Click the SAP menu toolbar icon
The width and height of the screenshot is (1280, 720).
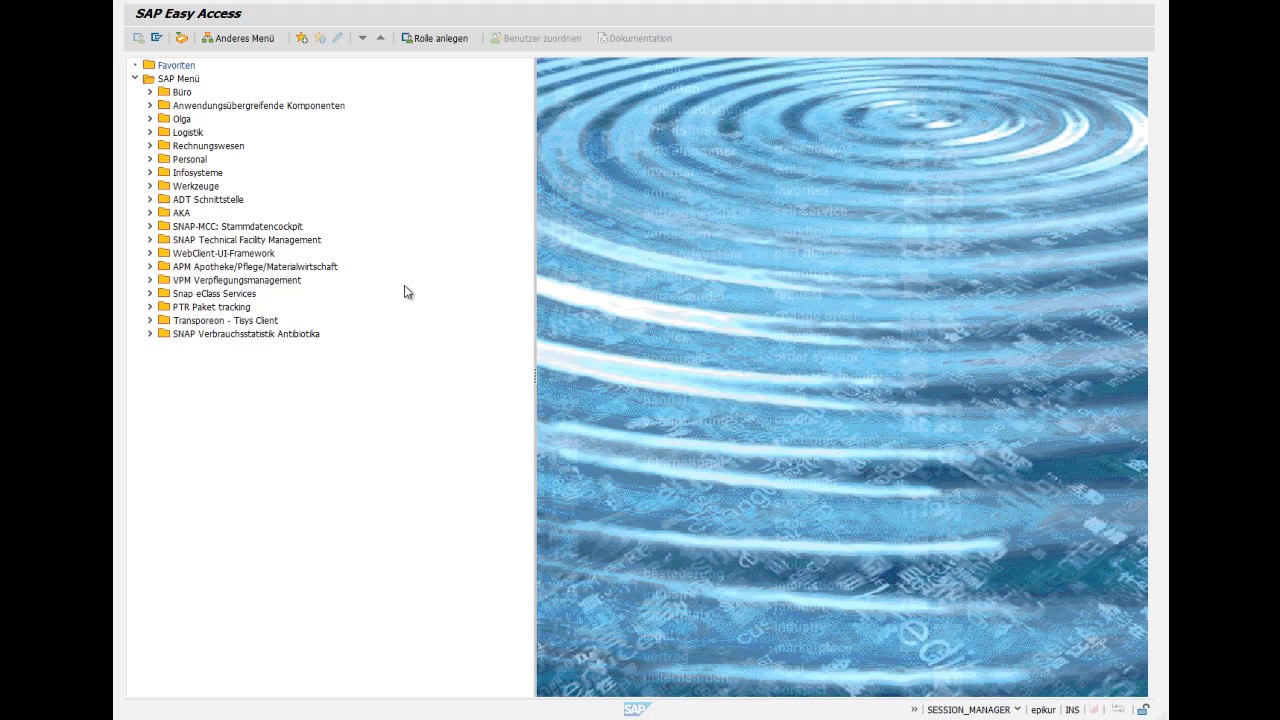coord(157,38)
